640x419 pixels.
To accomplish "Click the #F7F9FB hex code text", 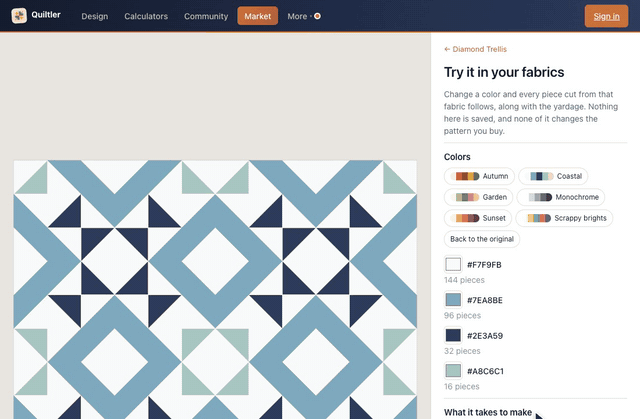I will pyautogui.click(x=484, y=265).
